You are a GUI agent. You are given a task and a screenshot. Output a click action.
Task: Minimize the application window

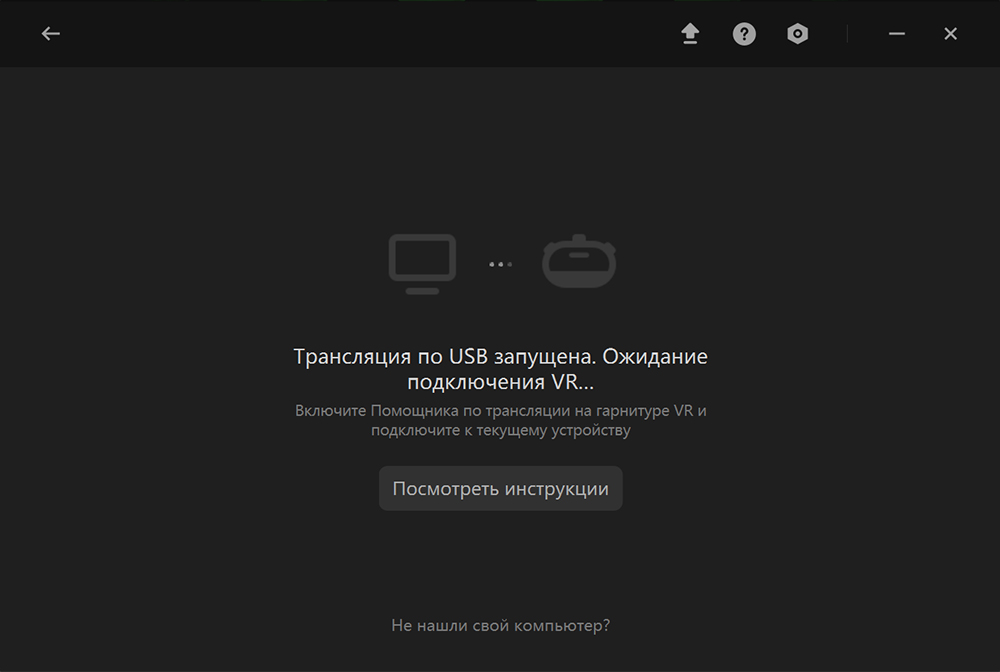click(x=896, y=33)
